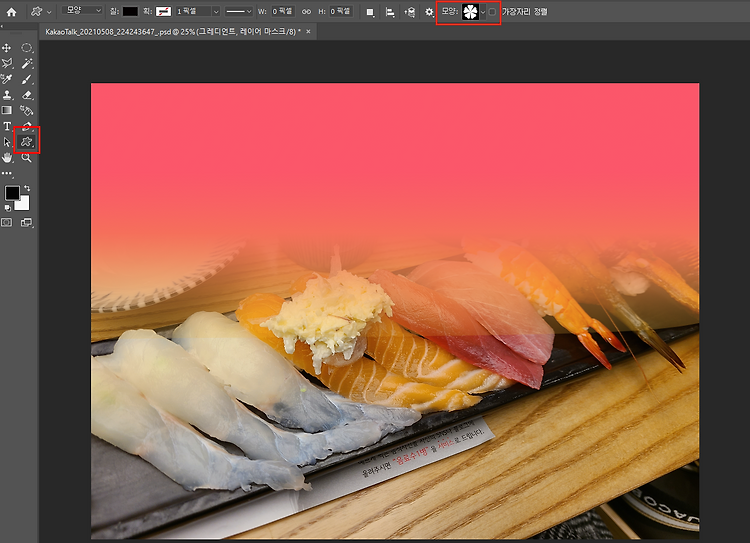Open shape settings gear menu
The height and width of the screenshot is (543, 750).
pos(429,12)
